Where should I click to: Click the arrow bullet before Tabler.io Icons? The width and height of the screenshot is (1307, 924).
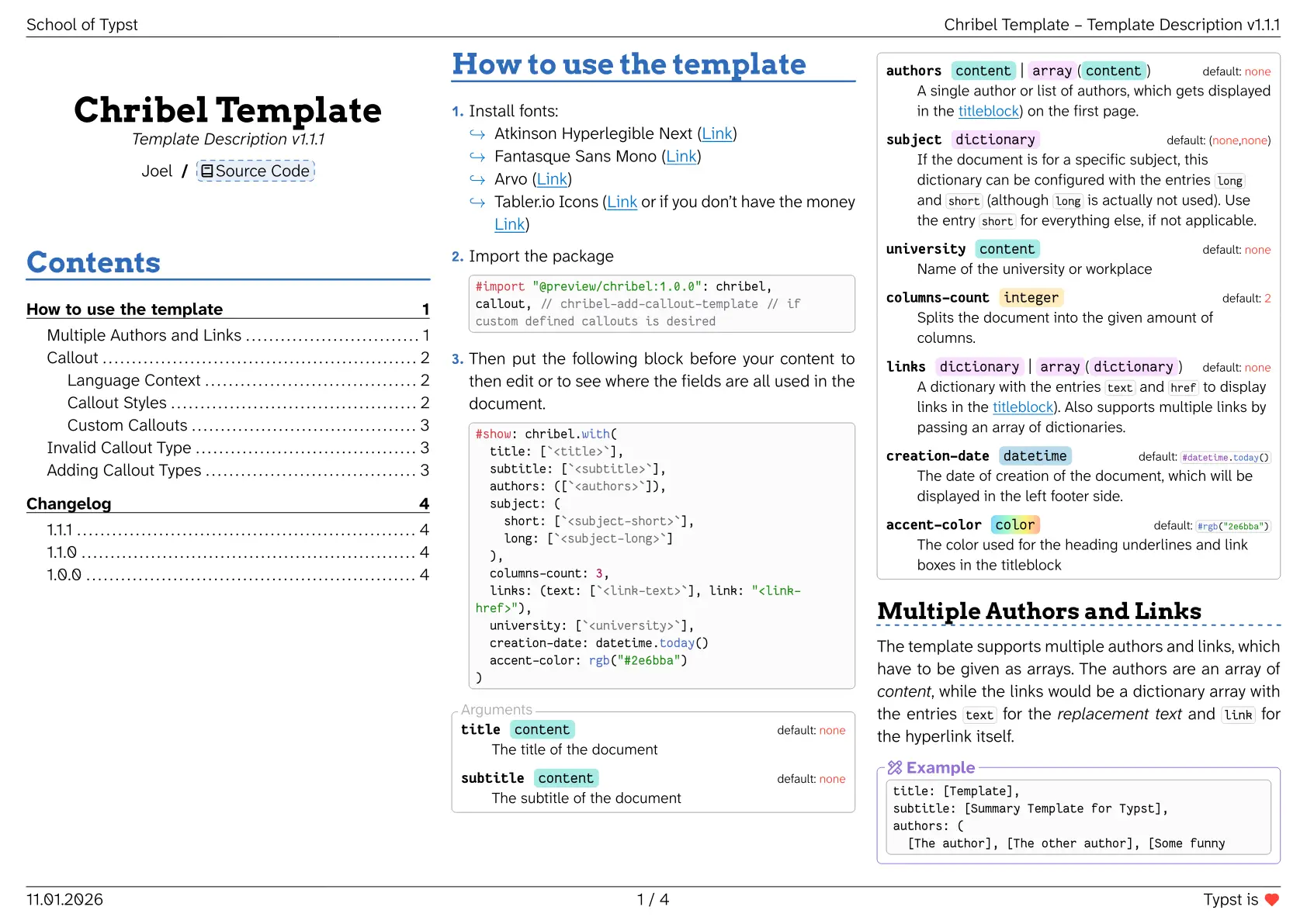(477, 202)
